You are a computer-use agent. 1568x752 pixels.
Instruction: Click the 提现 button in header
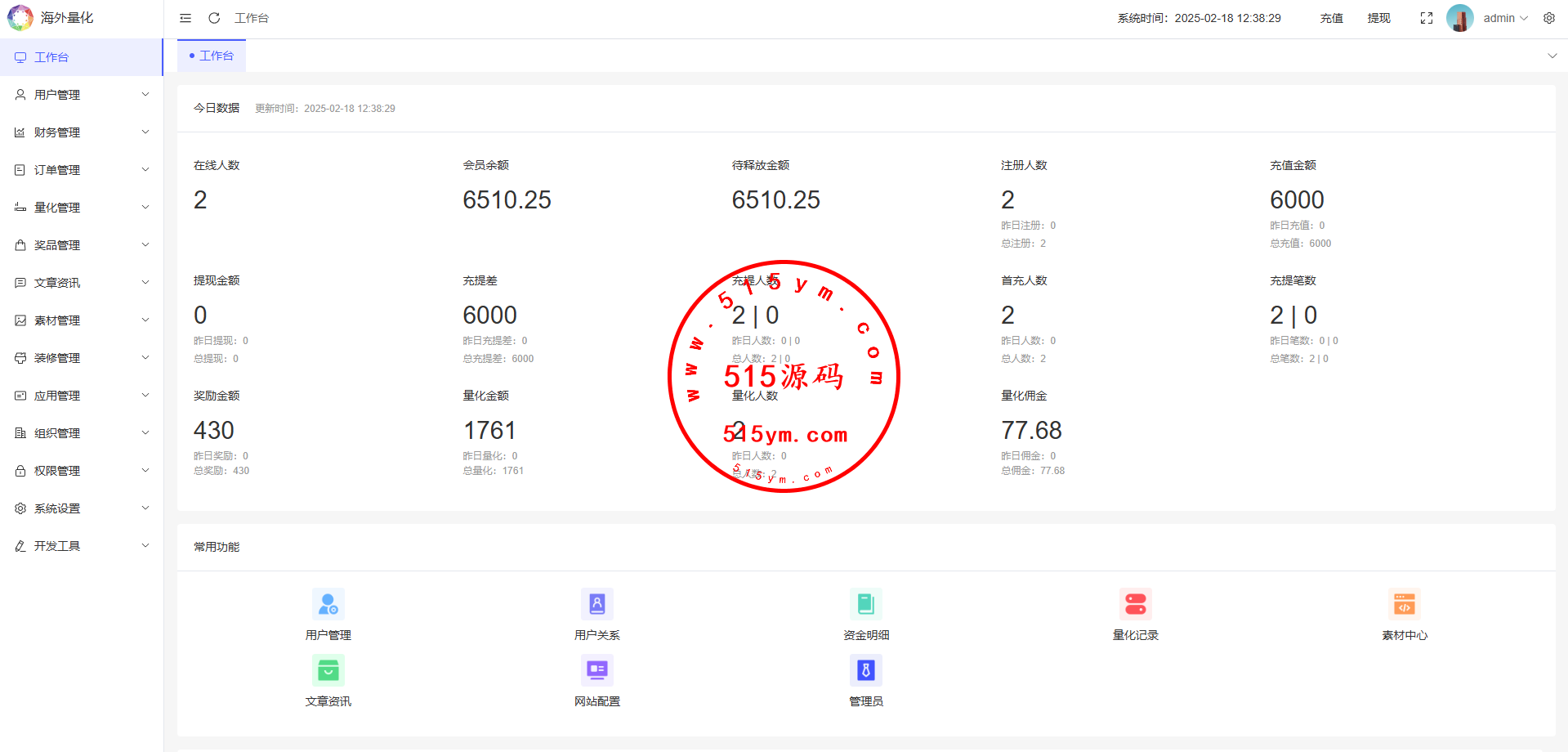pos(1378,18)
